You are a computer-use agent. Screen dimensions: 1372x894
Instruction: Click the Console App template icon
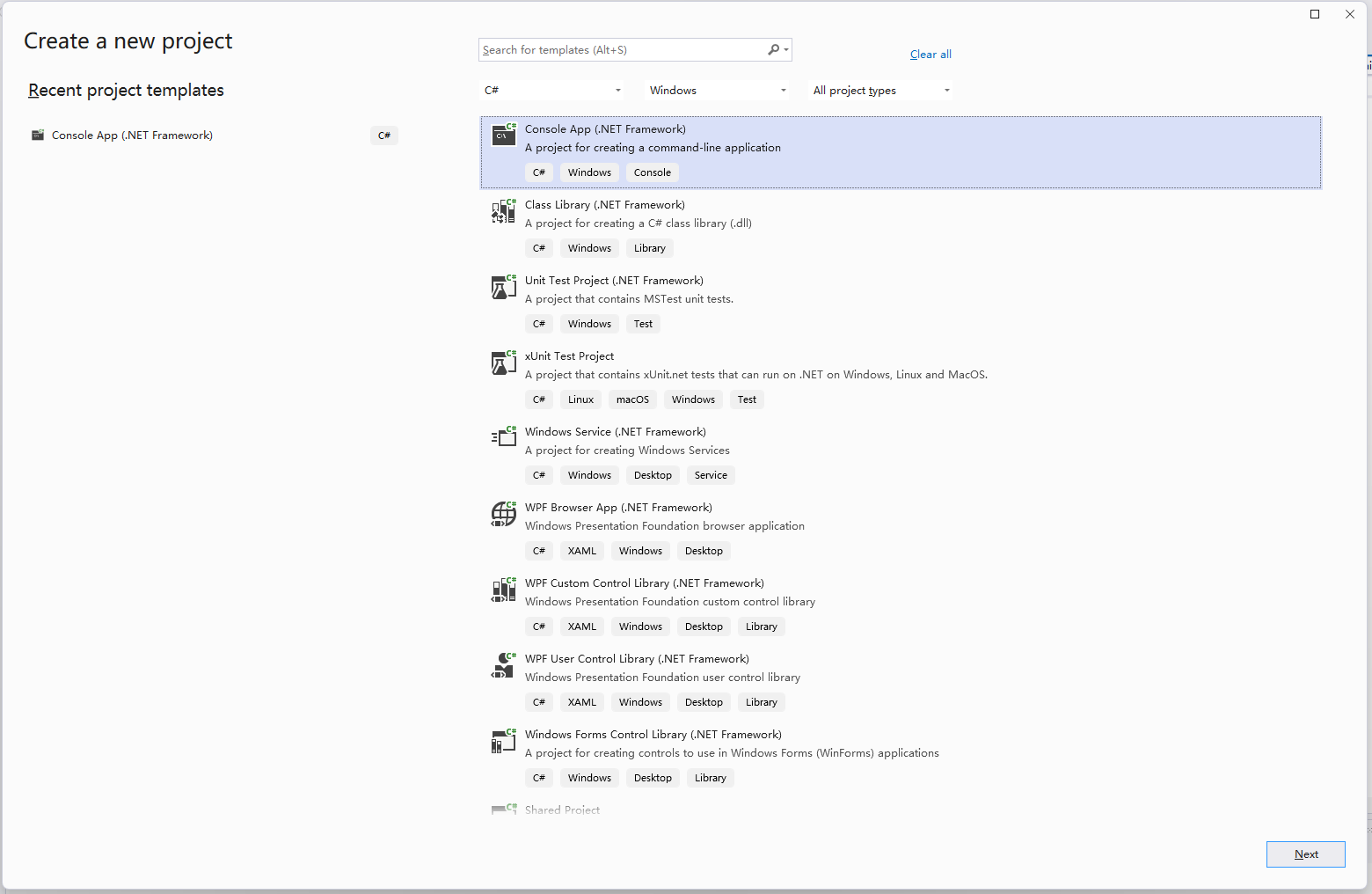click(504, 135)
